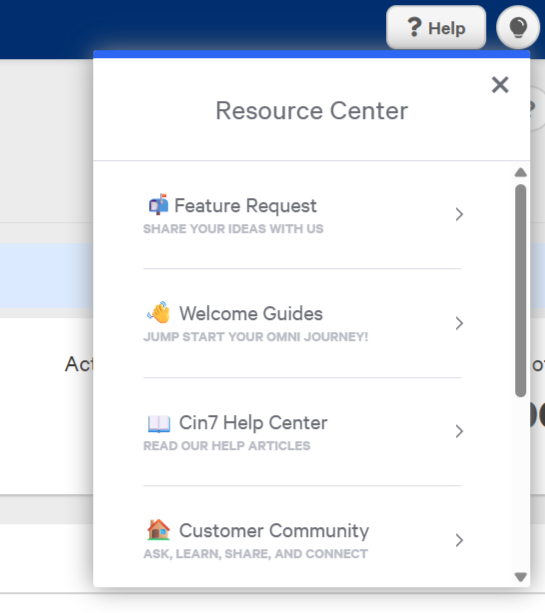Click the waving hand Welcome Guides icon
The width and height of the screenshot is (545, 613).
pyautogui.click(x=159, y=312)
